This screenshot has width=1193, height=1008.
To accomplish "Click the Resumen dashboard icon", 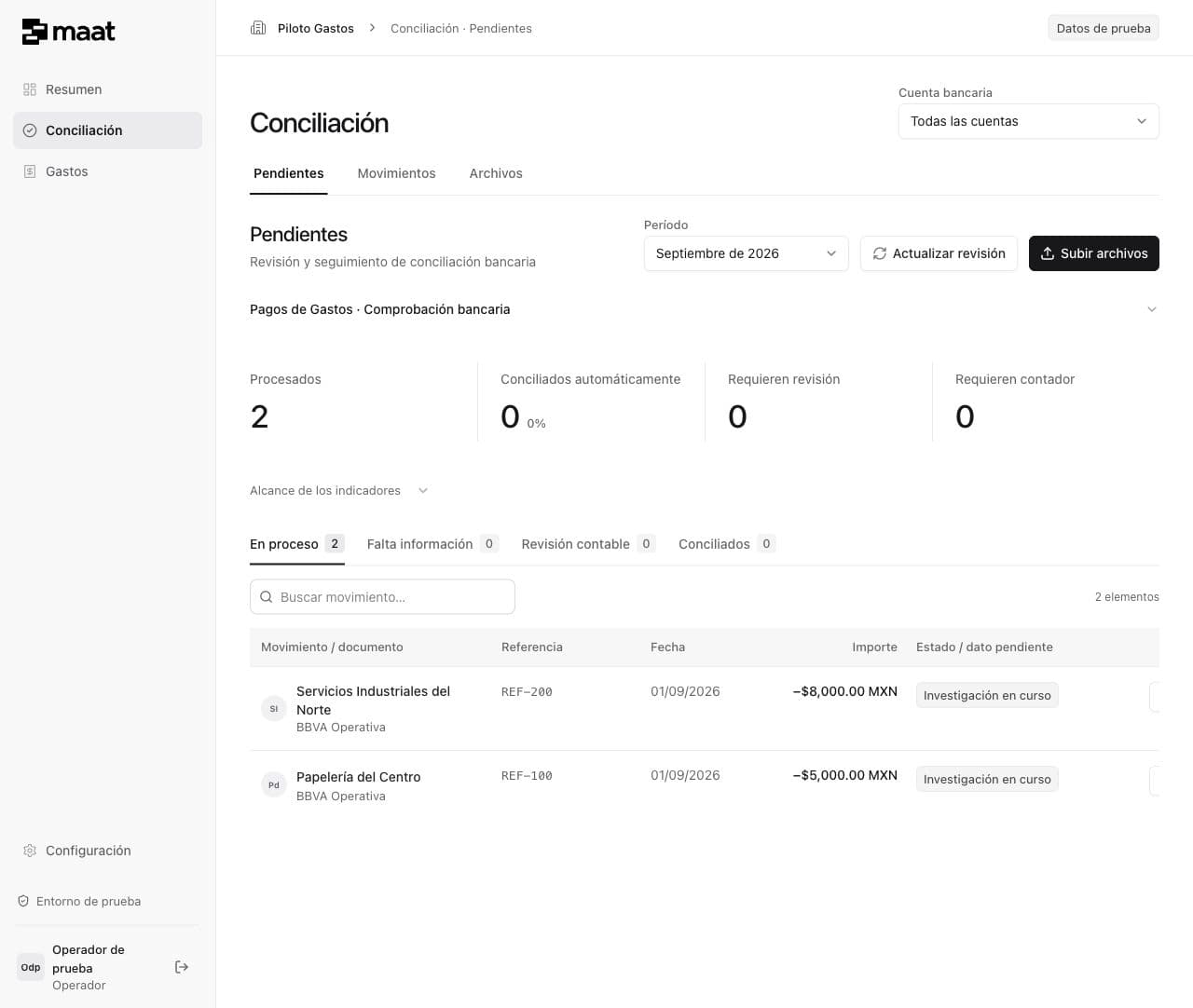I will tap(30, 89).
